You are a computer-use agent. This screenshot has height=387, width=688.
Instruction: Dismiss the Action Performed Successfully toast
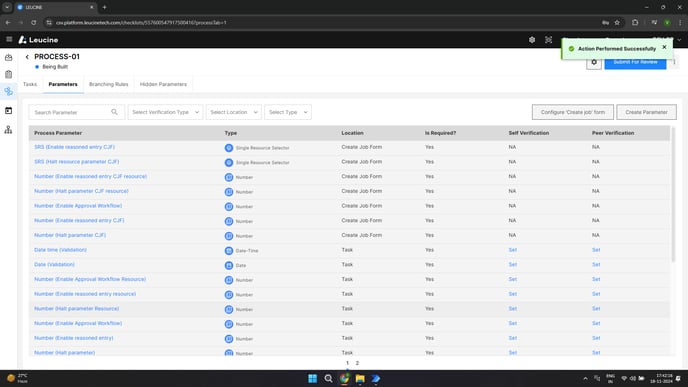[664, 47]
